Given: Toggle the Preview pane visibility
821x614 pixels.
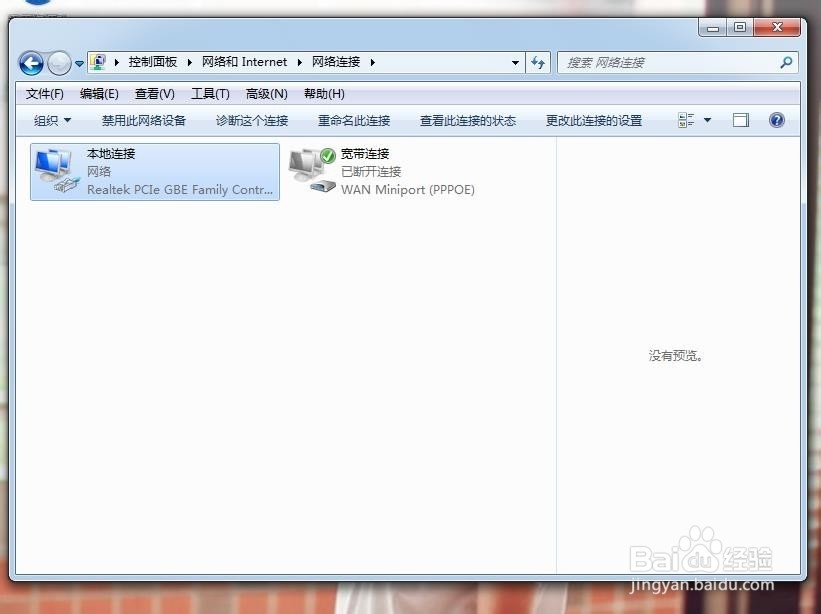Looking at the screenshot, I should (x=741, y=120).
